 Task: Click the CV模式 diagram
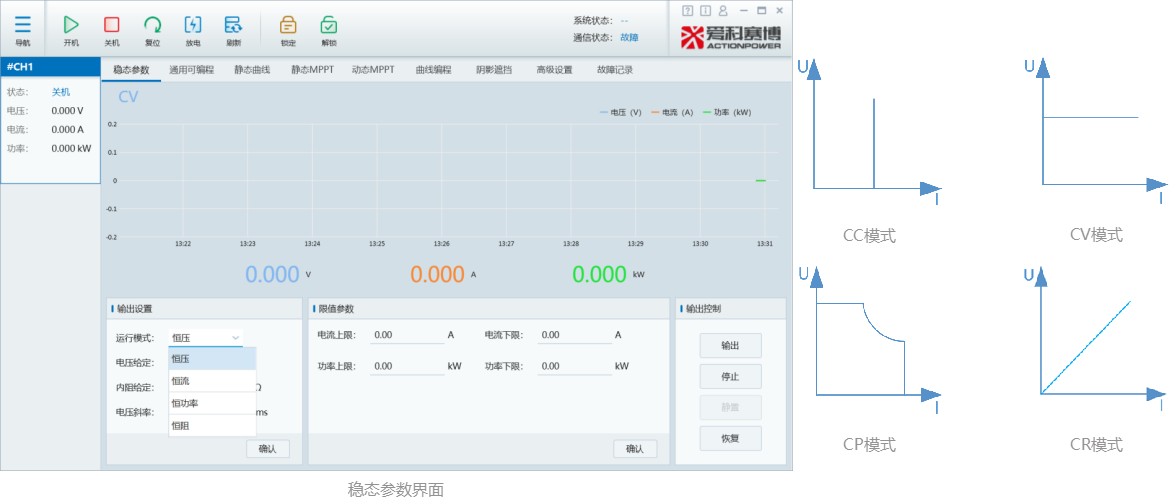point(1096,132)
